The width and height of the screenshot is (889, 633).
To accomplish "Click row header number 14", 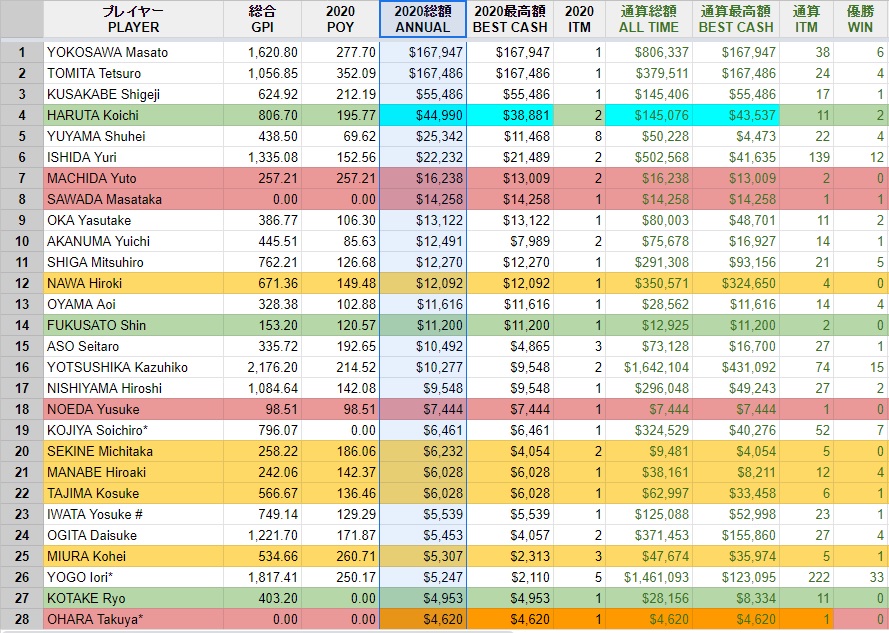I will 22,325.
